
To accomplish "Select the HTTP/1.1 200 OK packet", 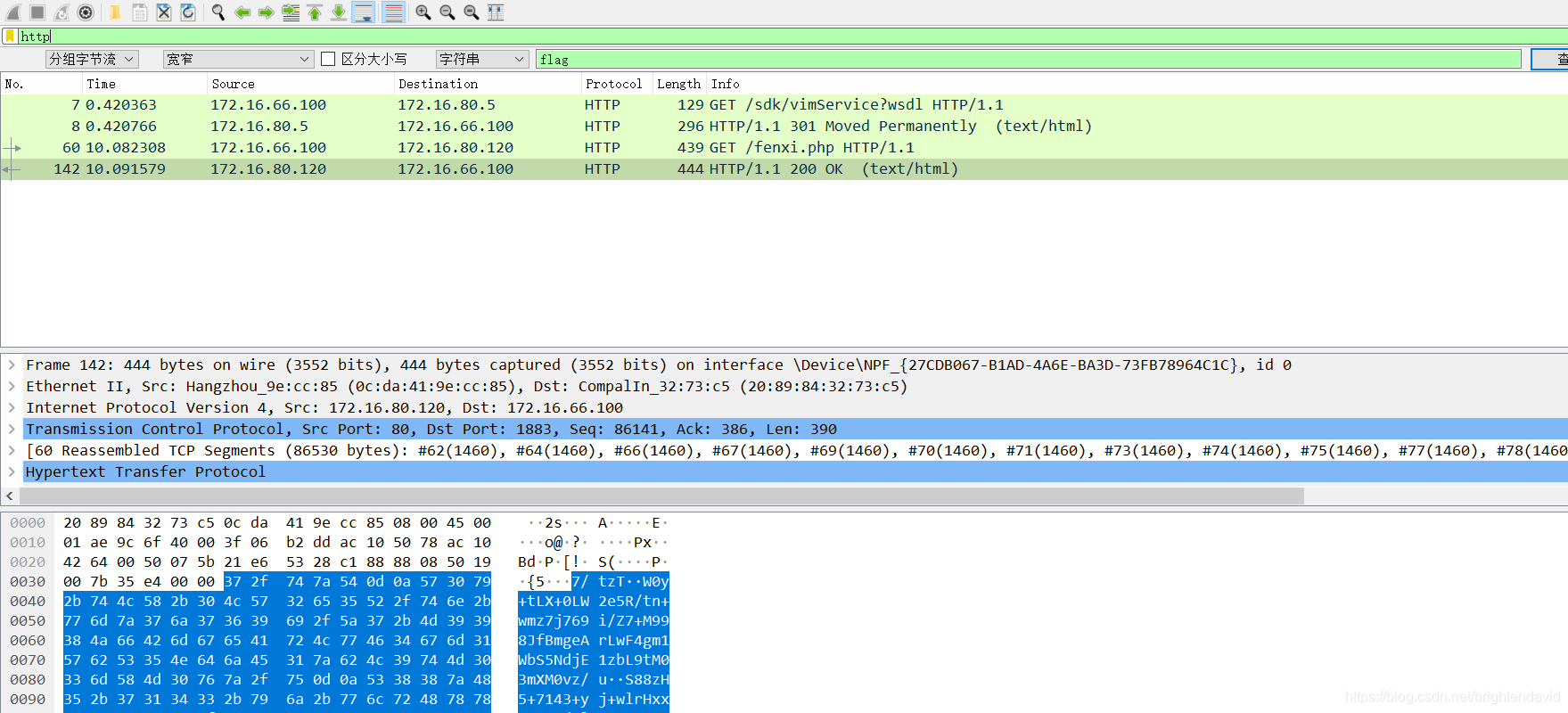I will (x=784, y=169).
